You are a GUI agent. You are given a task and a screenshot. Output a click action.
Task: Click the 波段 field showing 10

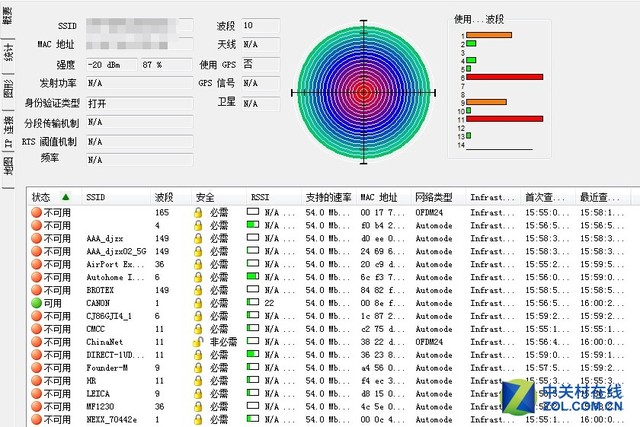click(261, 26)
